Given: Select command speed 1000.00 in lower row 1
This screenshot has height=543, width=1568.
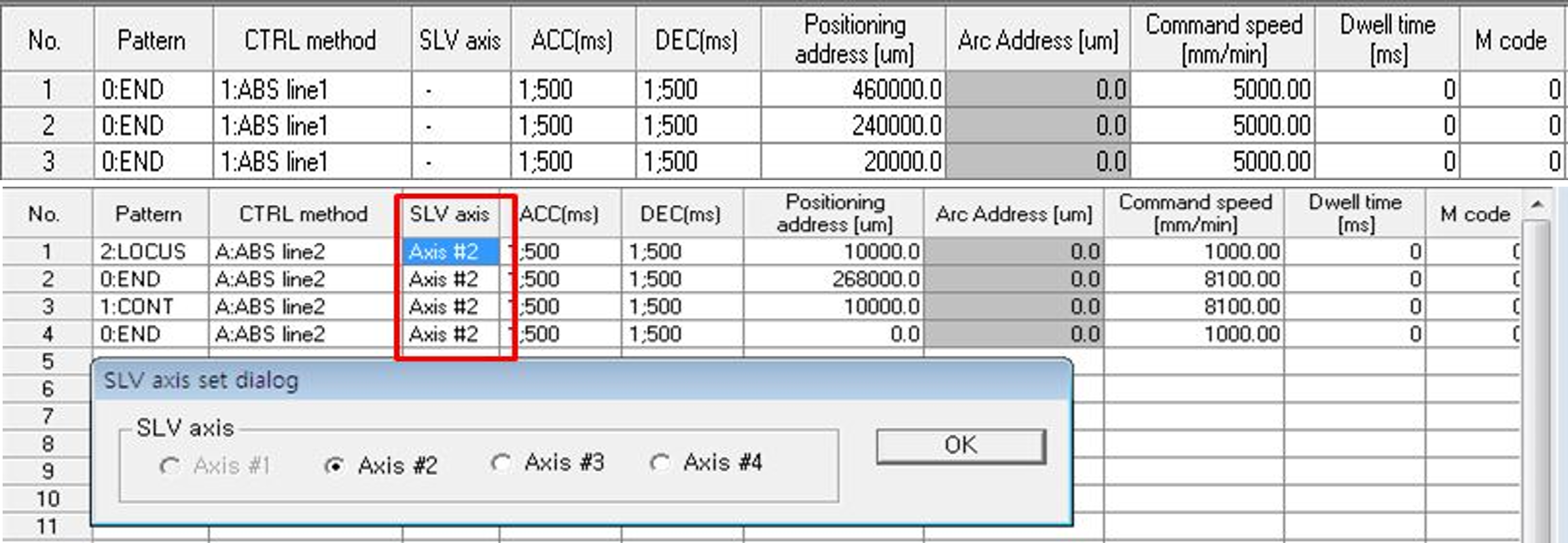Looking at the screenshot, I should point(1194,252).
